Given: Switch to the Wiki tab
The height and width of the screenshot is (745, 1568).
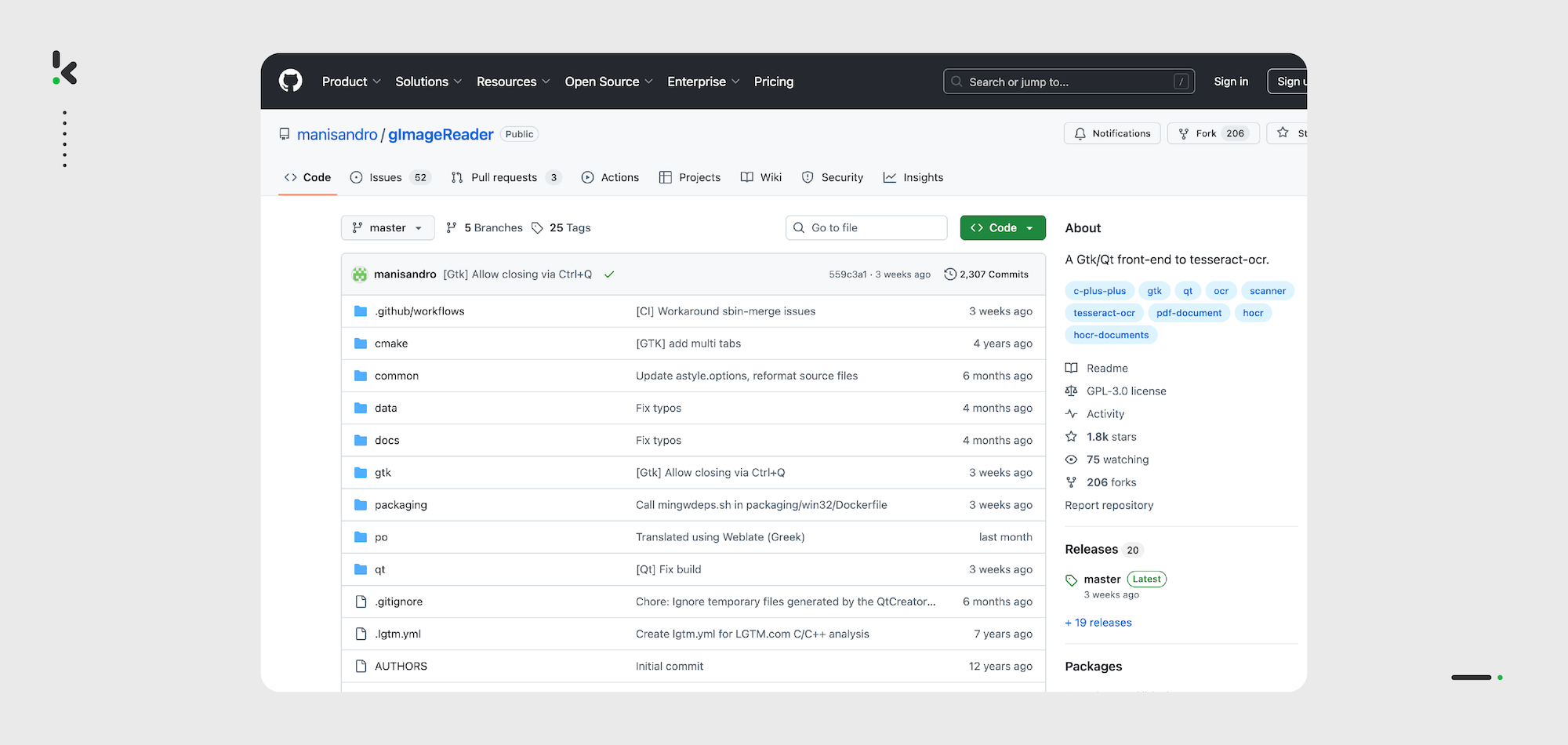Looking at the screenshot, I should pos(761,177).
